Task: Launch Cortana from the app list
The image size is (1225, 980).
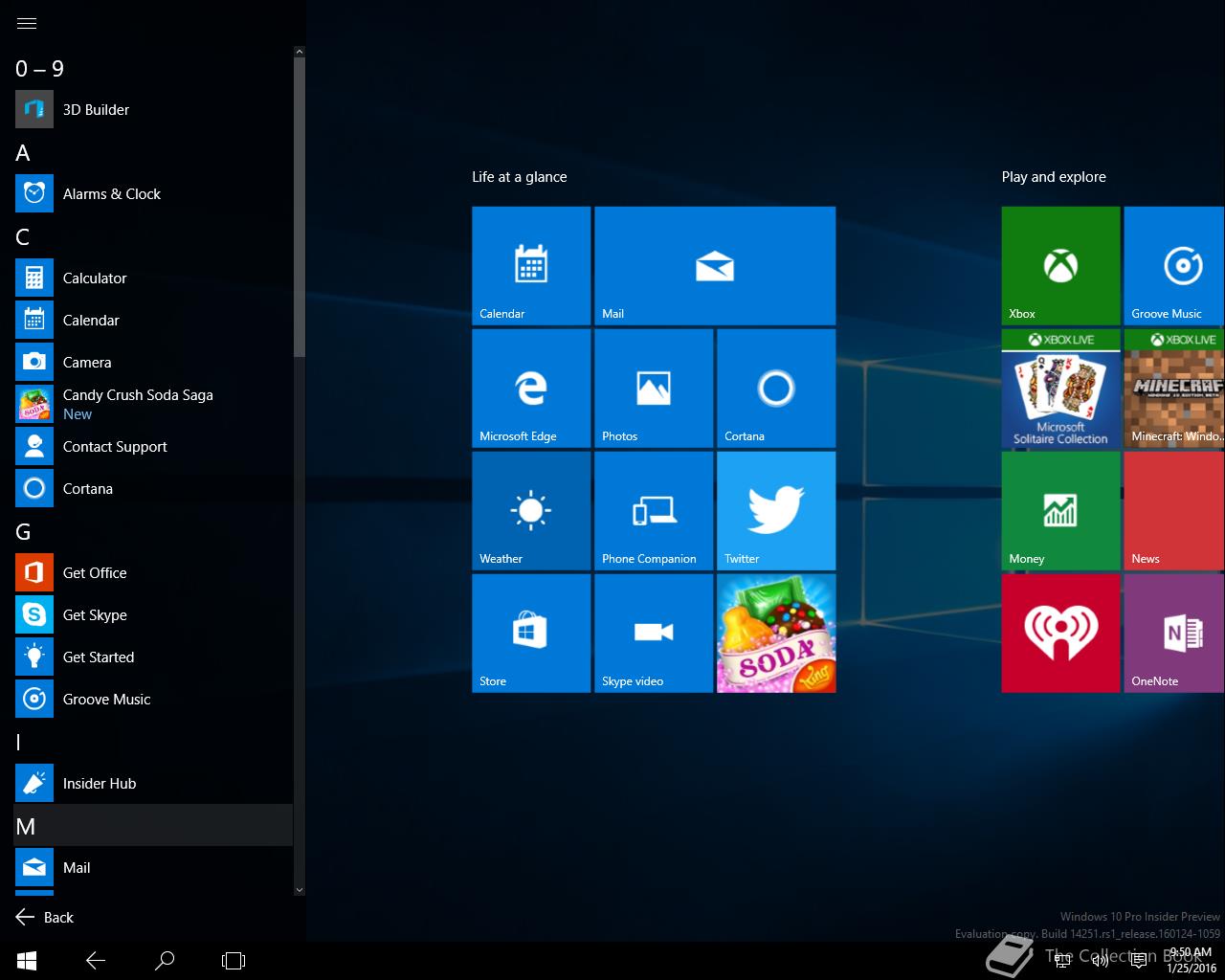Action: (153, 488)
